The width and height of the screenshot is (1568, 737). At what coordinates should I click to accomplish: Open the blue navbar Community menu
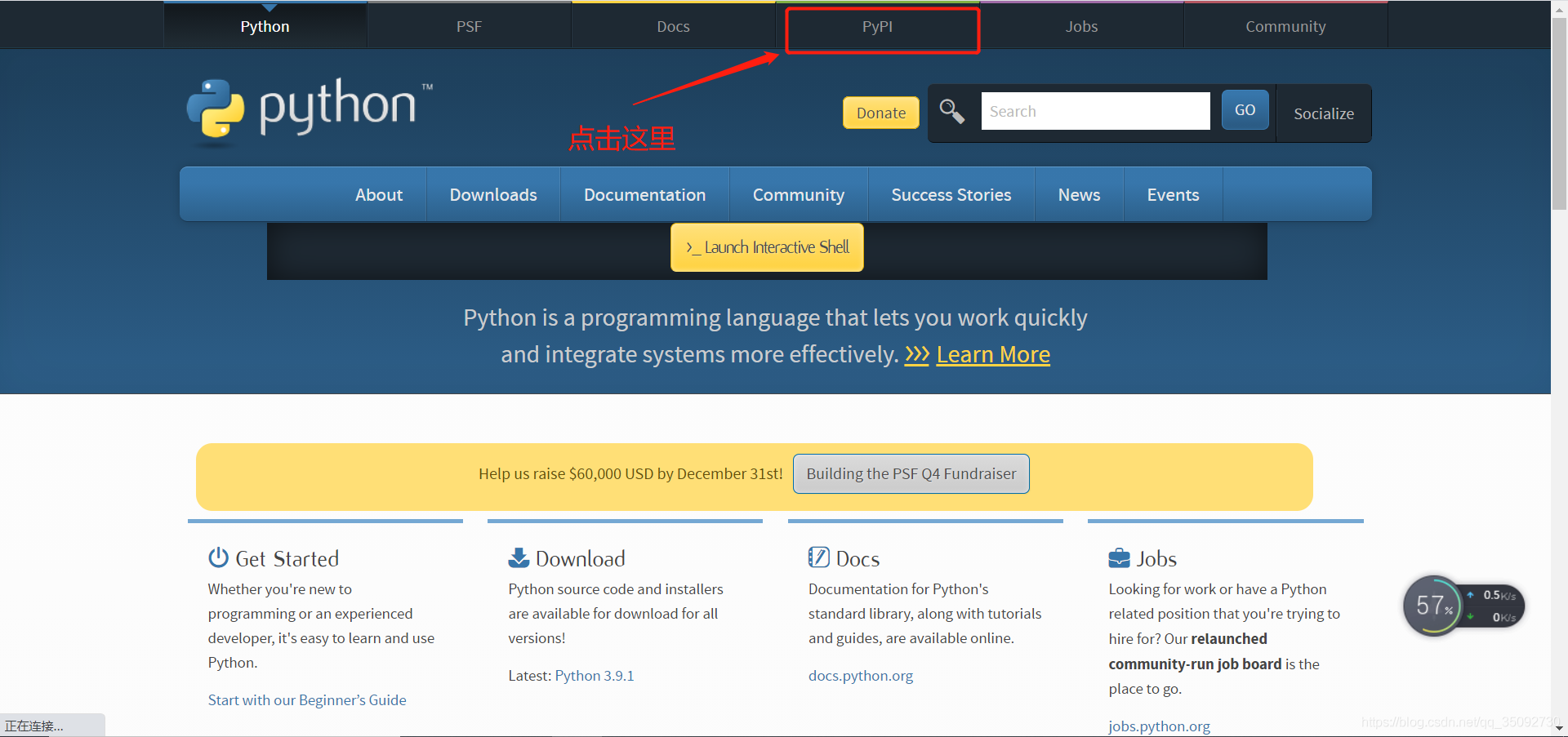click(x=799, y=194)
